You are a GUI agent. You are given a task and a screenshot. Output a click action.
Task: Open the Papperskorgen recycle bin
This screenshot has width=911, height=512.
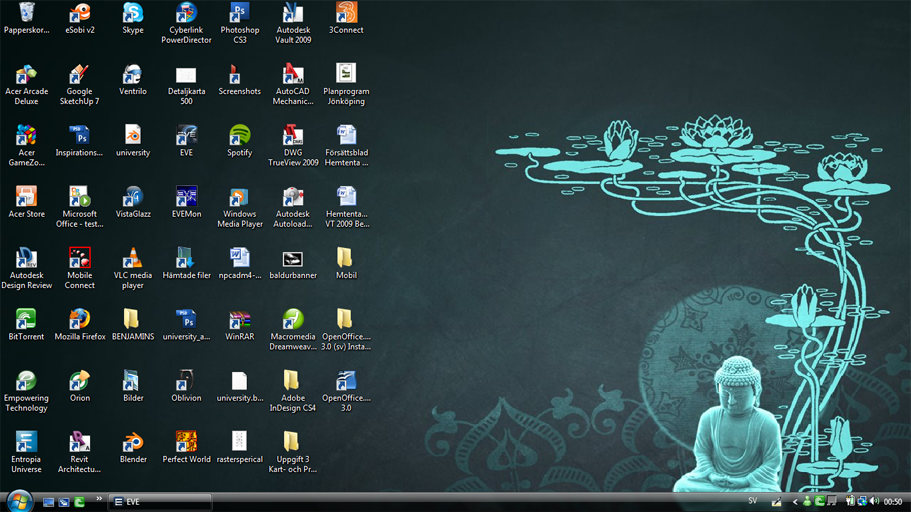click(26, 14)
